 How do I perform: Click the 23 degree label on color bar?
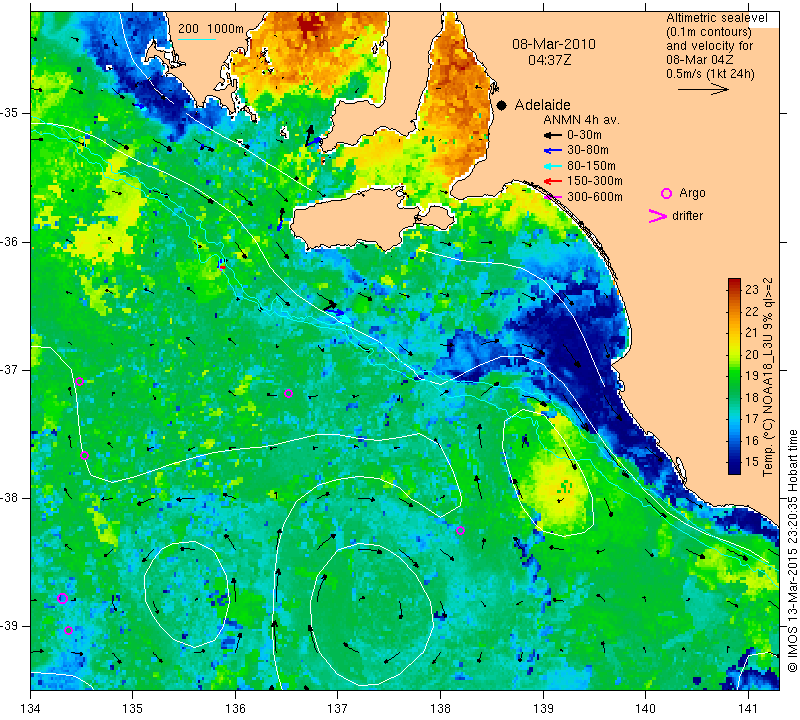pyautogui.click(x=752, y=290)
